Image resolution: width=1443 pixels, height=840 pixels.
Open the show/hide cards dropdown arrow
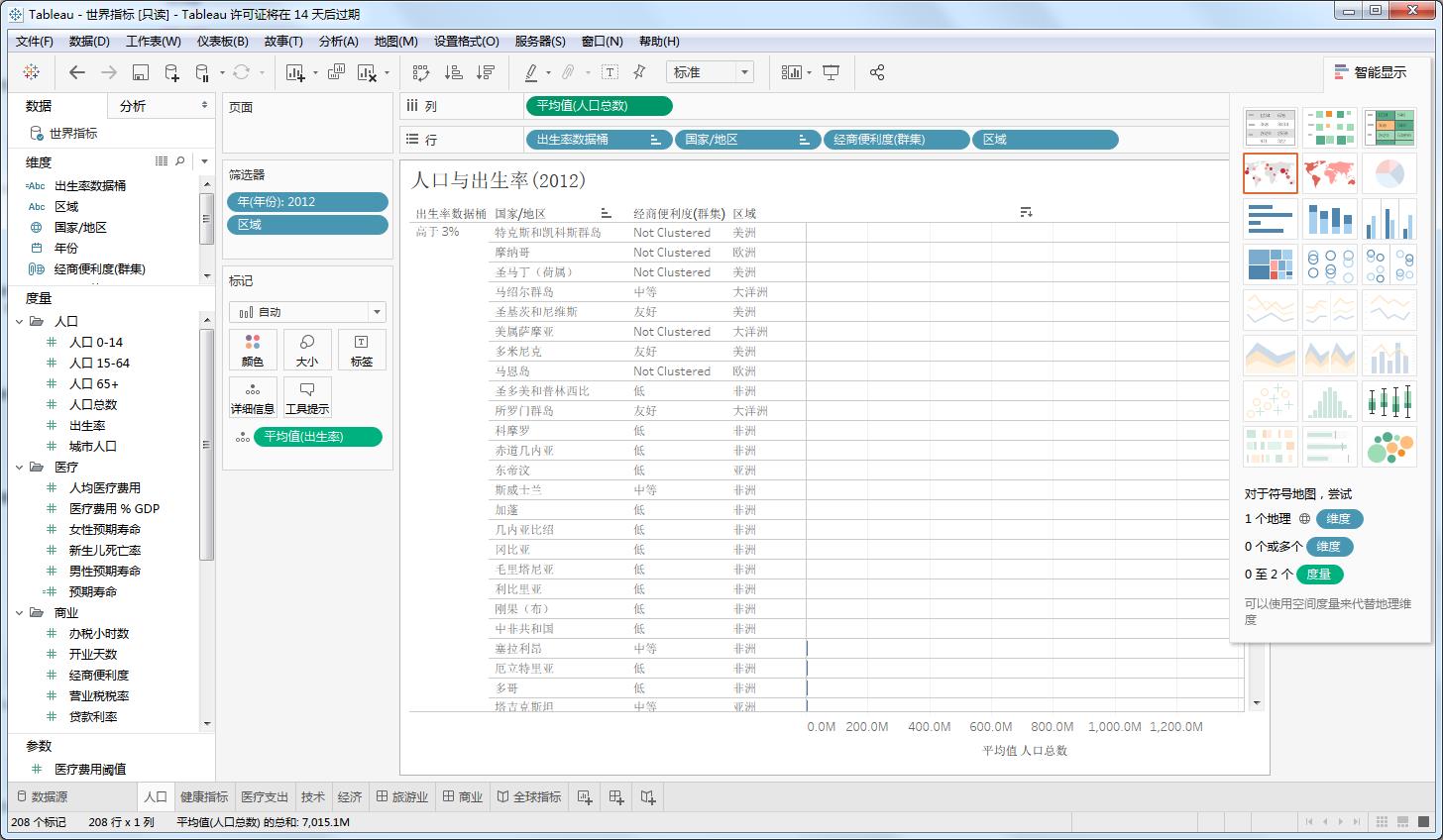(810, 72)
